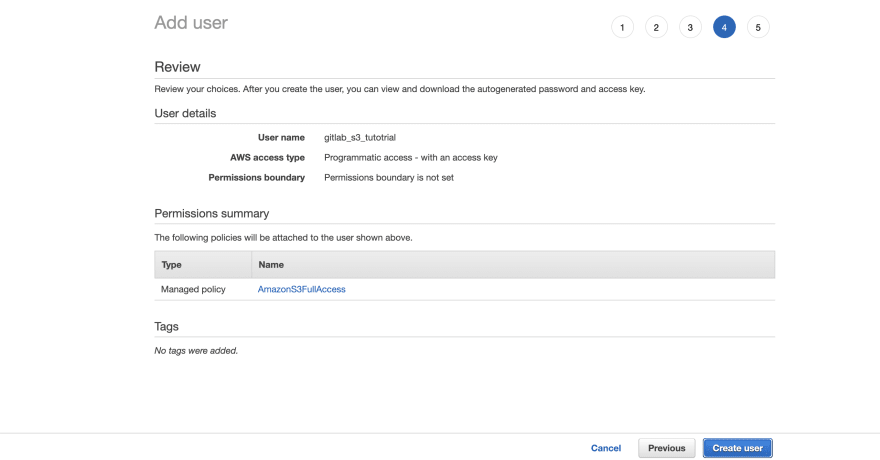
Task: Click the User details section heading
Action: pyautogui.click(x=185, y=113)
